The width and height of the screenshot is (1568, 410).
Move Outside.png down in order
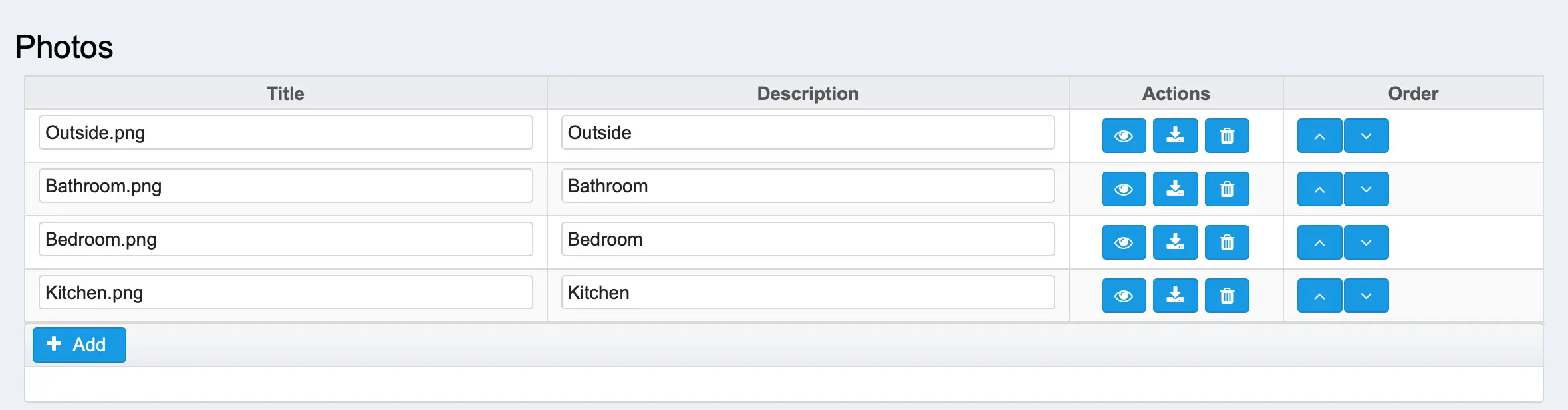1366,136
